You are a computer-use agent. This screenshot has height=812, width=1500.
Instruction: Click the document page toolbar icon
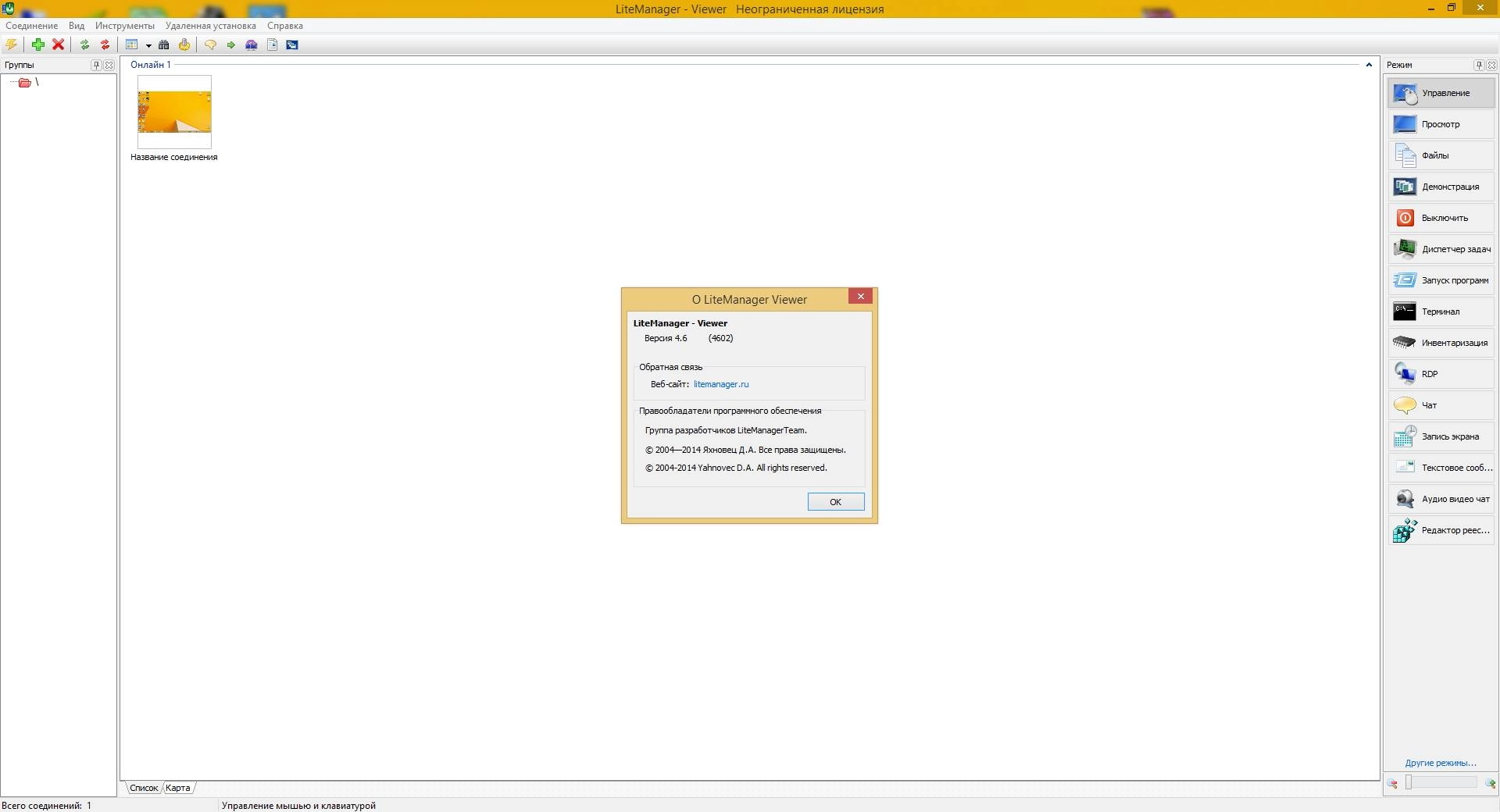tap(272, 45)
